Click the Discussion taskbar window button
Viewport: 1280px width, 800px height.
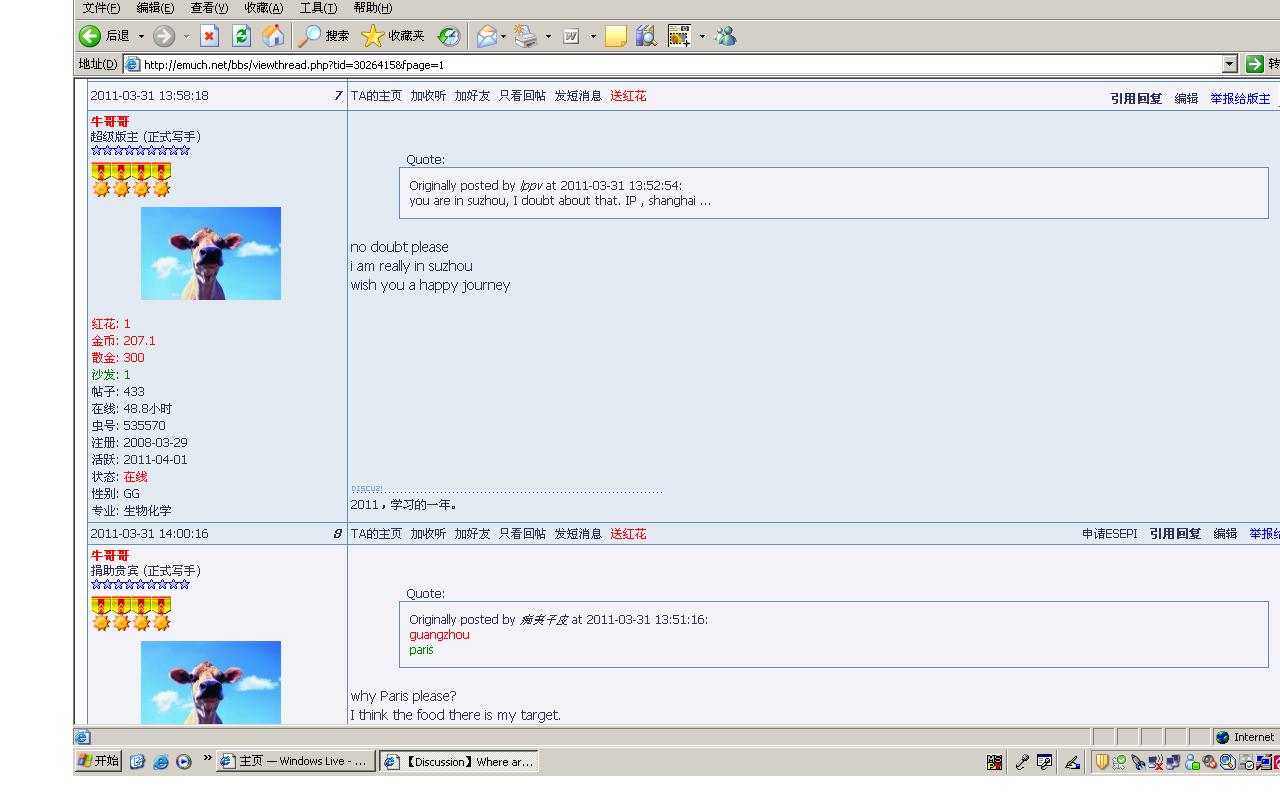point(459,762)
